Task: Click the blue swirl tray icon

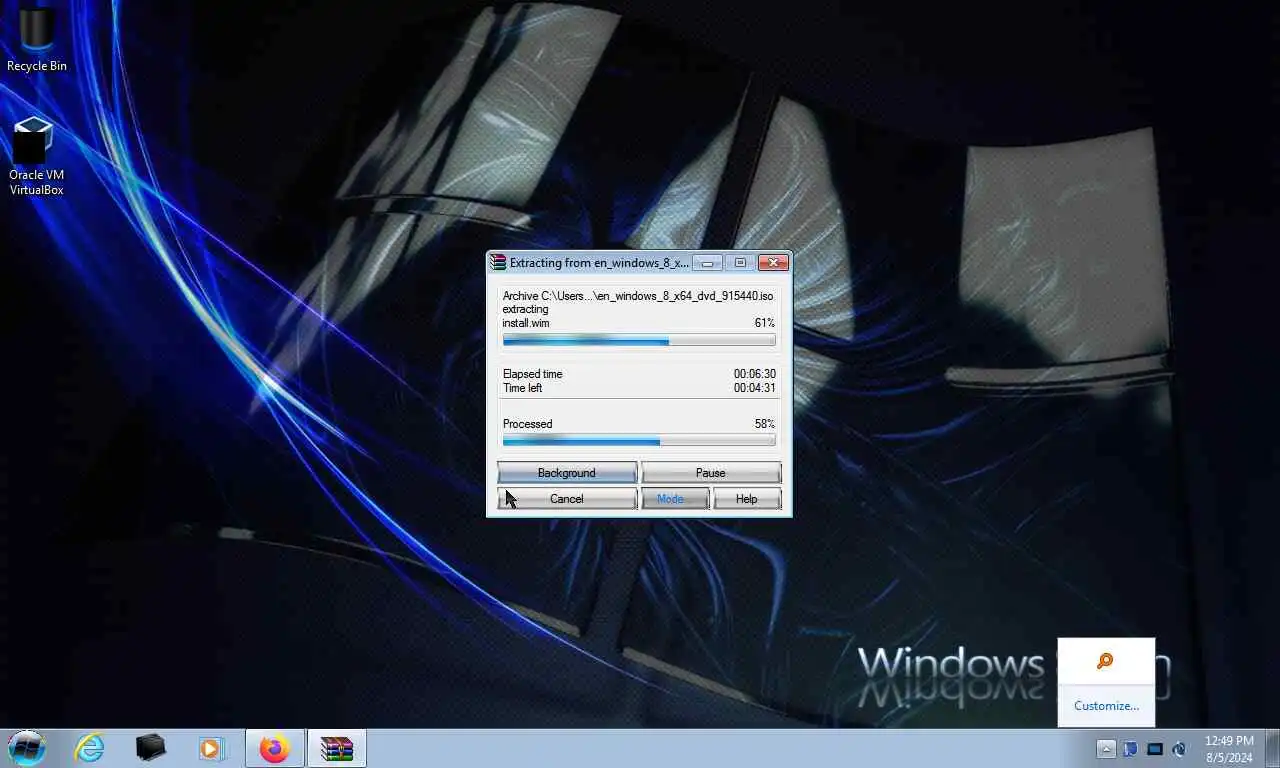Action: pyautogui.click(x=1179, y=749)
